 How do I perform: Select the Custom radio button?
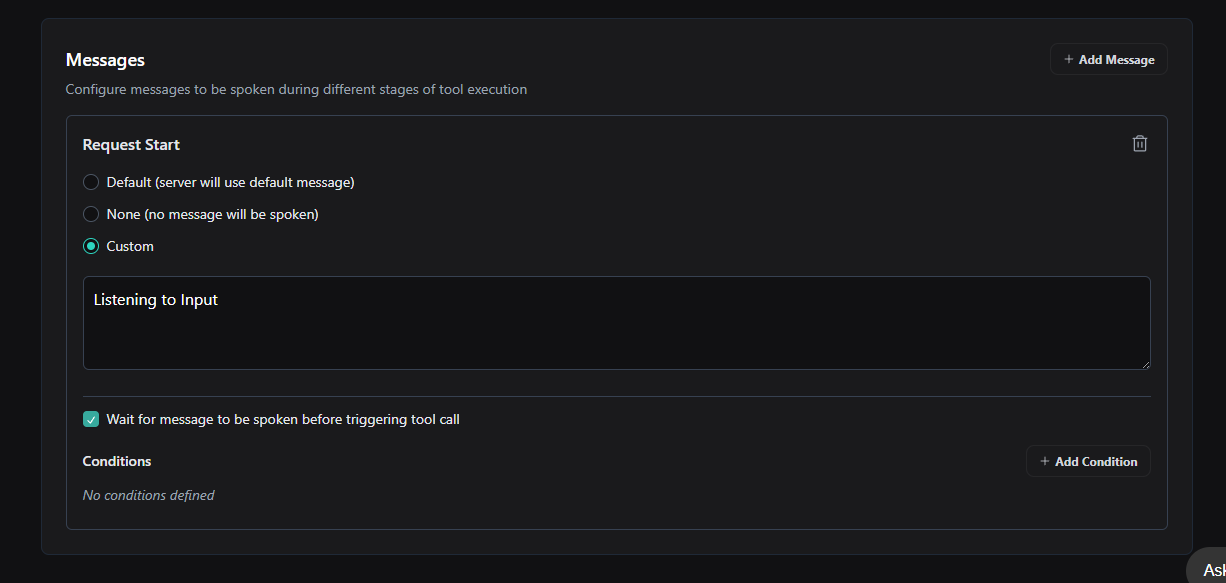click(x=91, y=246)
